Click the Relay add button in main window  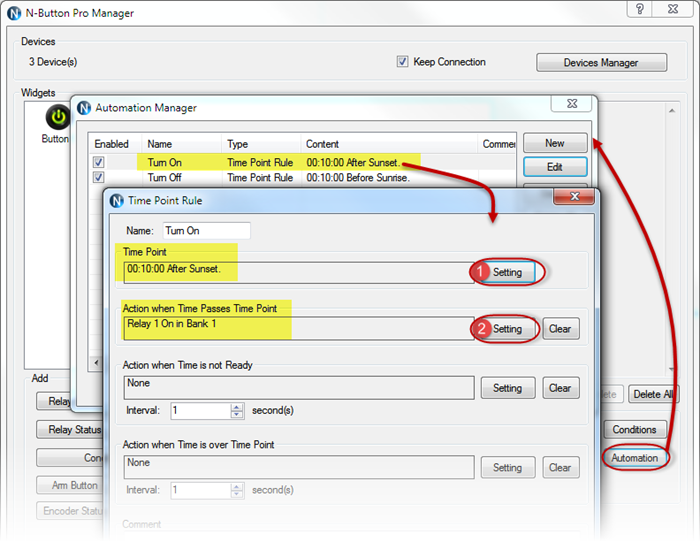pos(54,401)
